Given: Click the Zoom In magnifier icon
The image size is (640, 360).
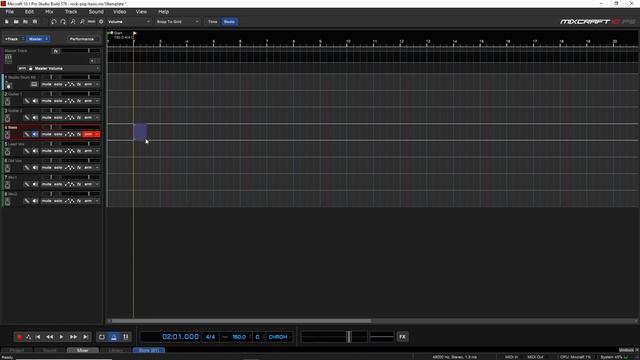Looking at the screenshot, I should [73, 22].
